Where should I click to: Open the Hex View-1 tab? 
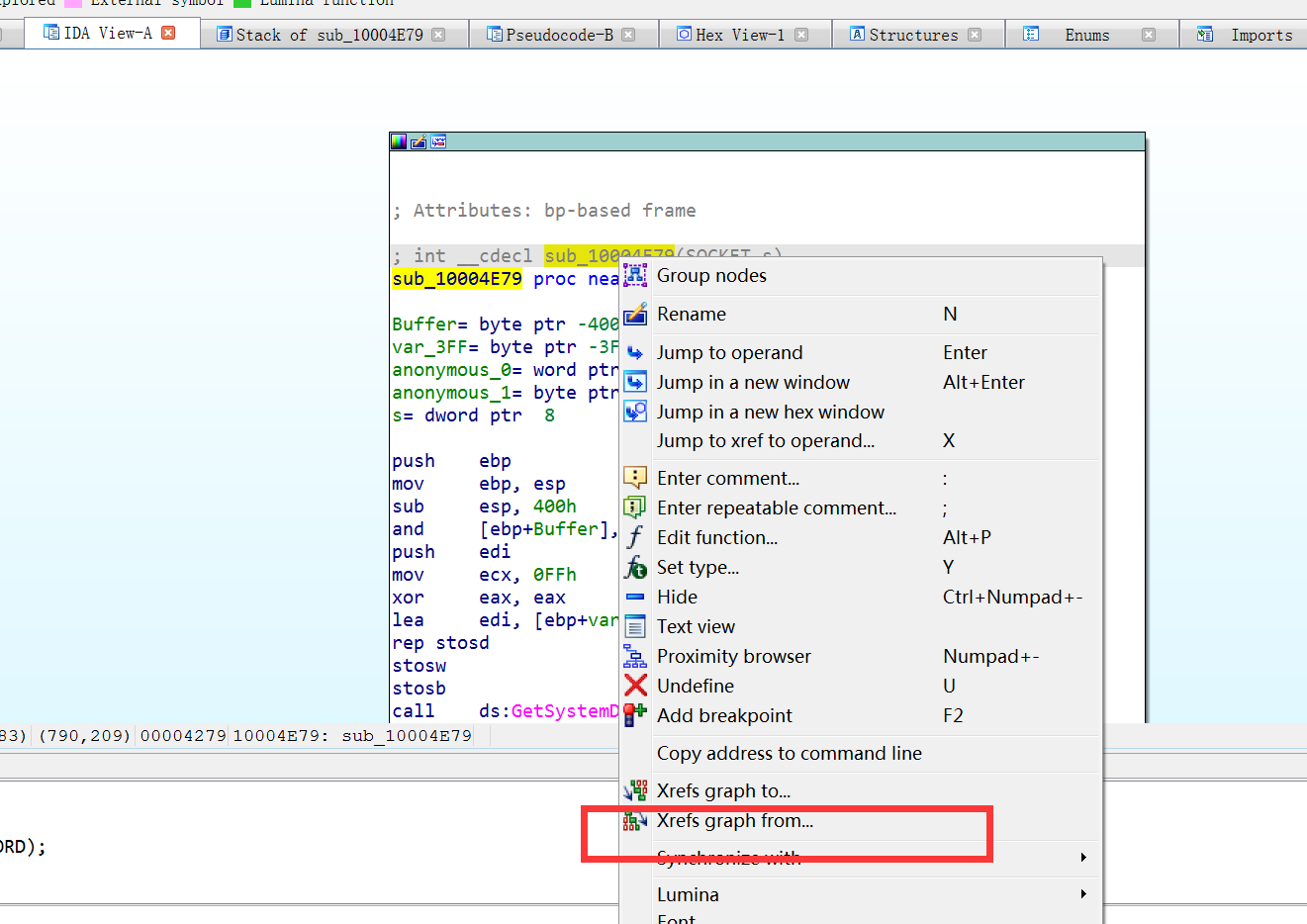[739, 35]
